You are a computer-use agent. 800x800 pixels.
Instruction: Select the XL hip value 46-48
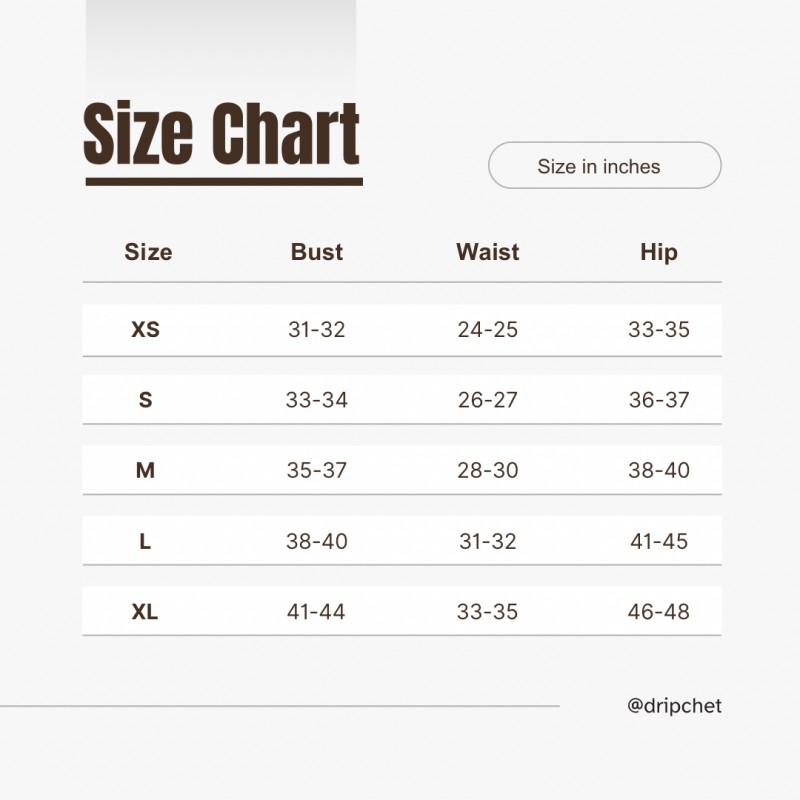point(659,611)
